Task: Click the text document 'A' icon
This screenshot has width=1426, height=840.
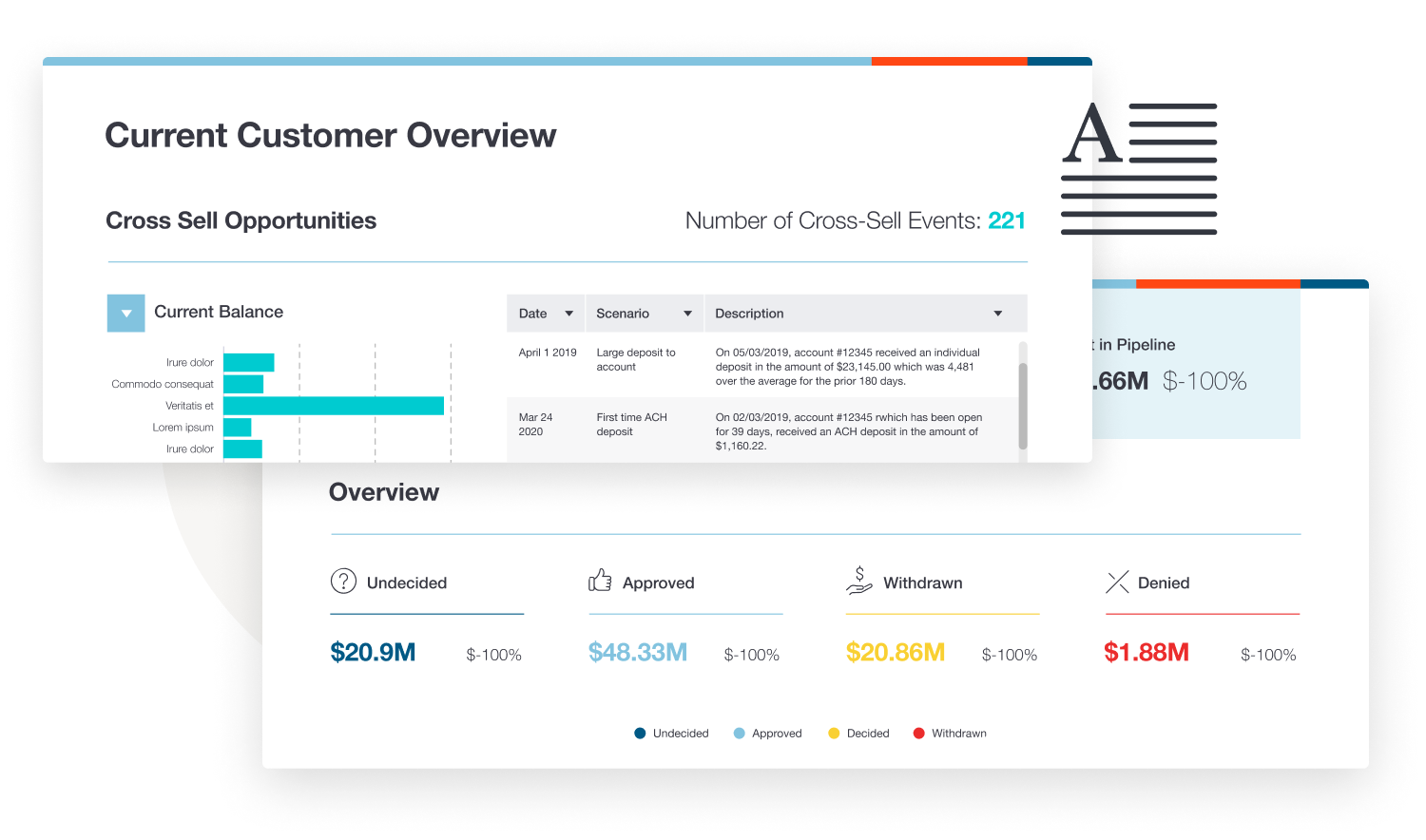Action: pos(1139,169)
